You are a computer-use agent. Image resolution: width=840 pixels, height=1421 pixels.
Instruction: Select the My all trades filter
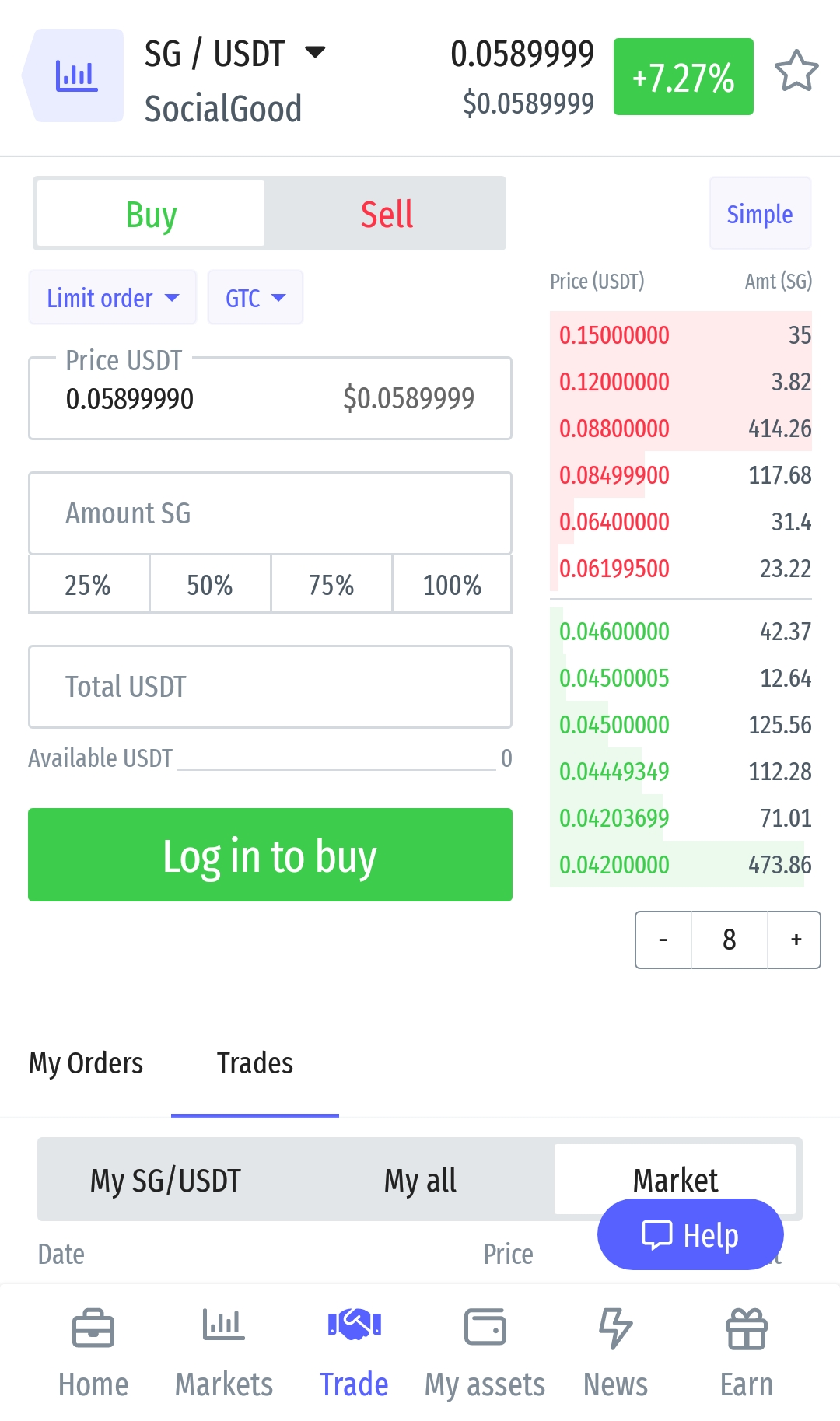click(420, 1180)
